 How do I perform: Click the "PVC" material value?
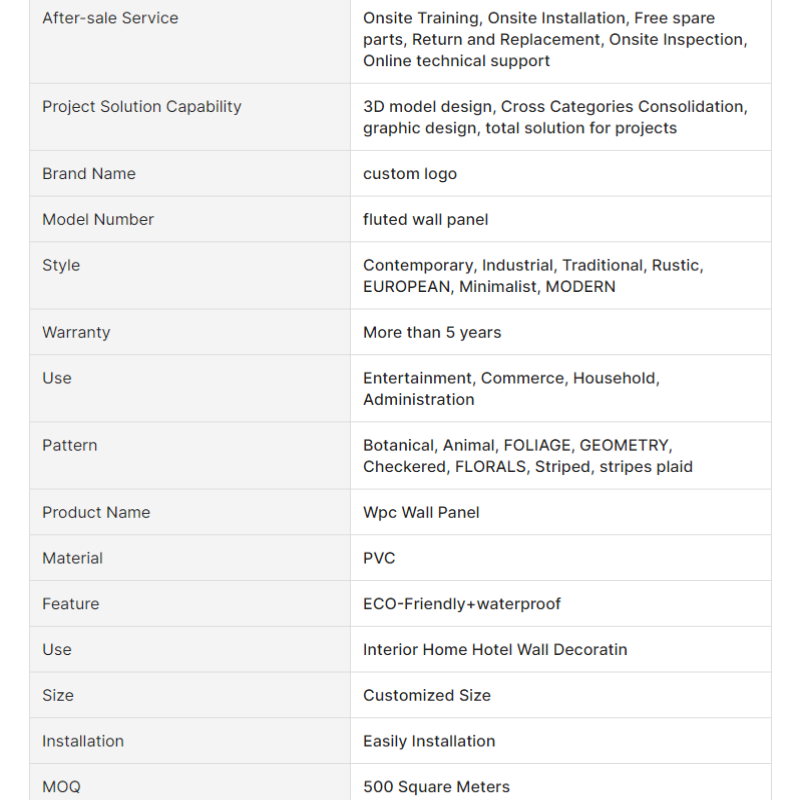pyautogui.click(x=379, y=558)
